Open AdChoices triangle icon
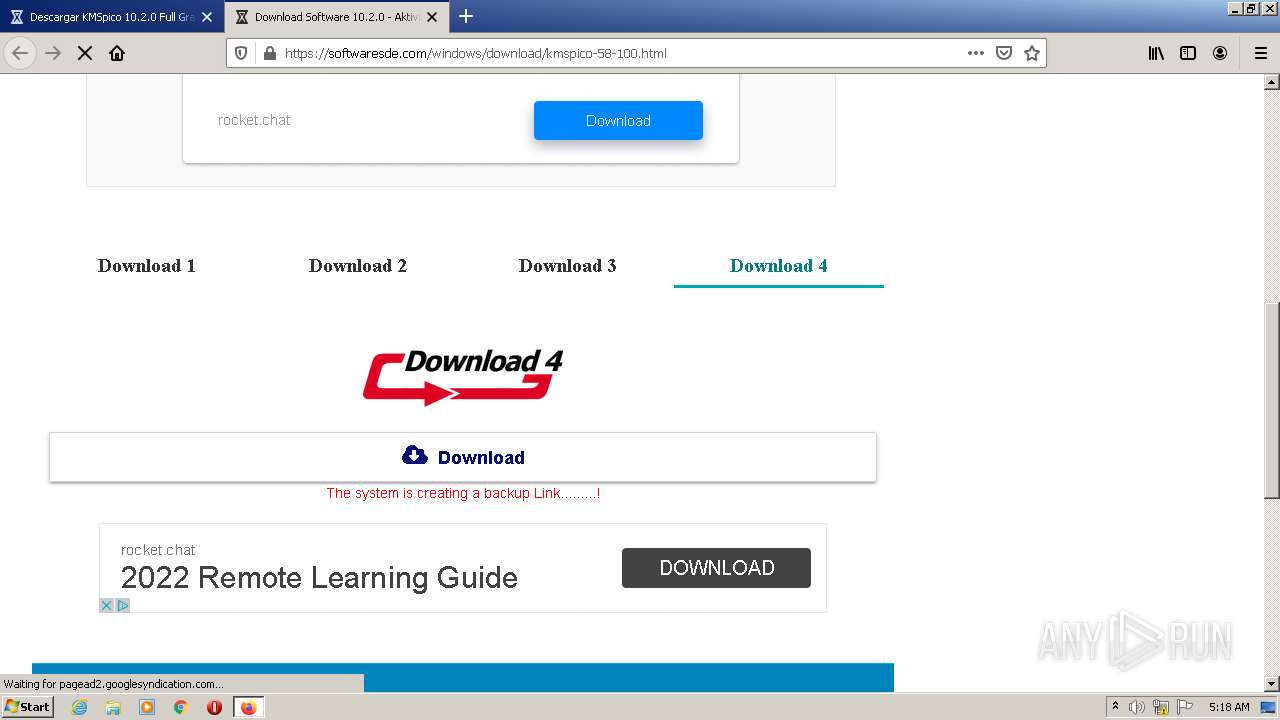Image resolution: width=1280 pixels, height=720 pixels. pyautogui.click(x=123, y=605)
